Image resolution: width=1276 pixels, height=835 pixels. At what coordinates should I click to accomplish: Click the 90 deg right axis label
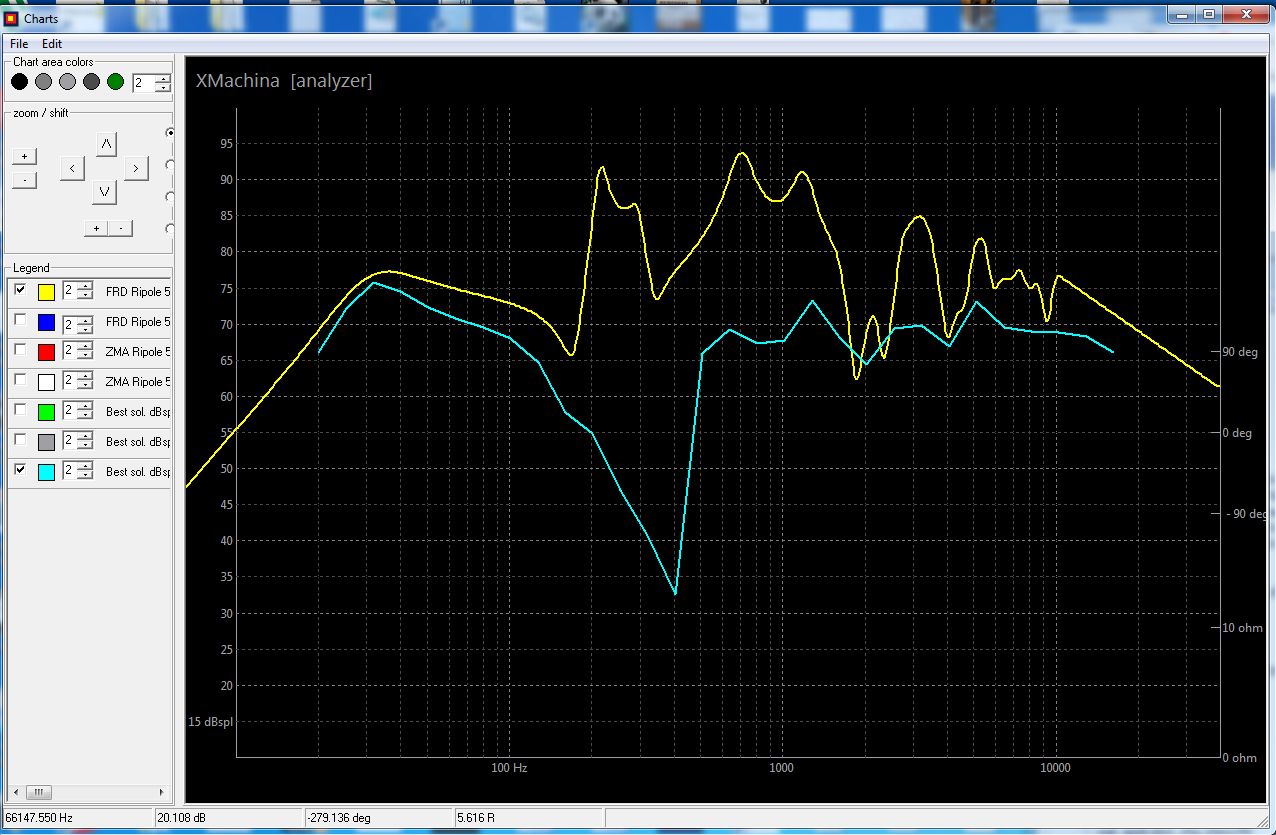(1240, 352)
